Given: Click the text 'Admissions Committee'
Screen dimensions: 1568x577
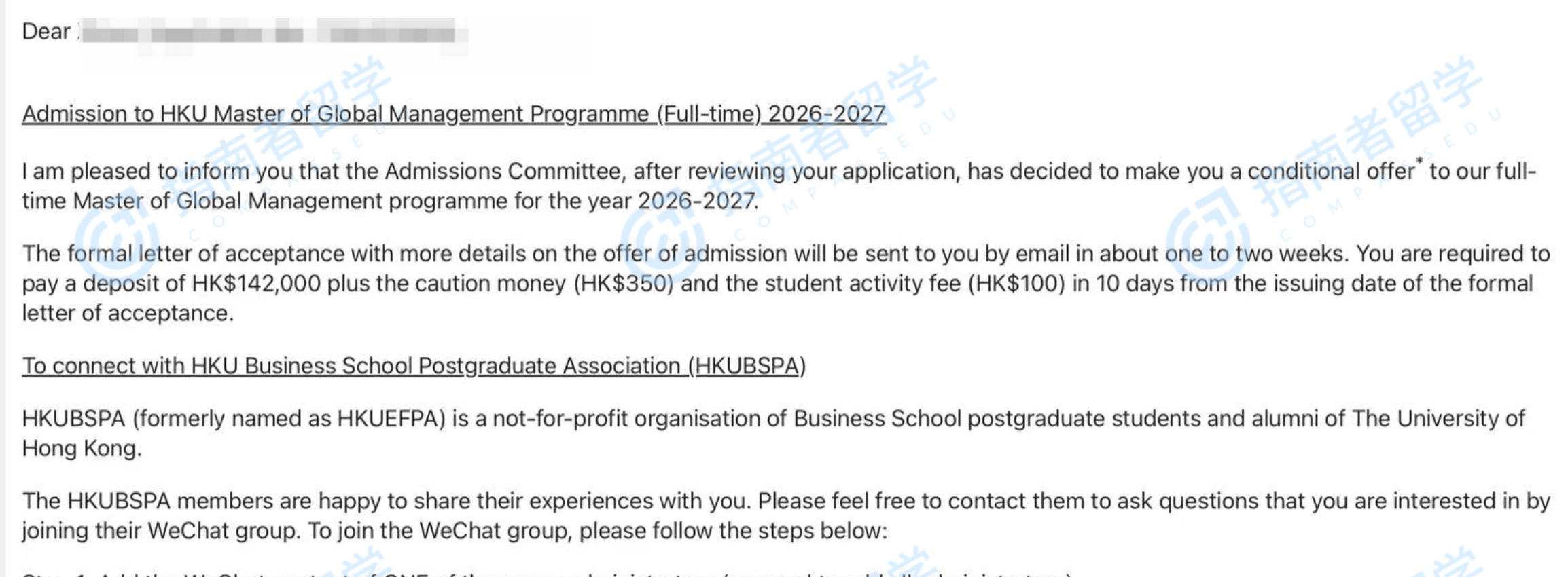Looking at the screenshot, I should 503,172.
